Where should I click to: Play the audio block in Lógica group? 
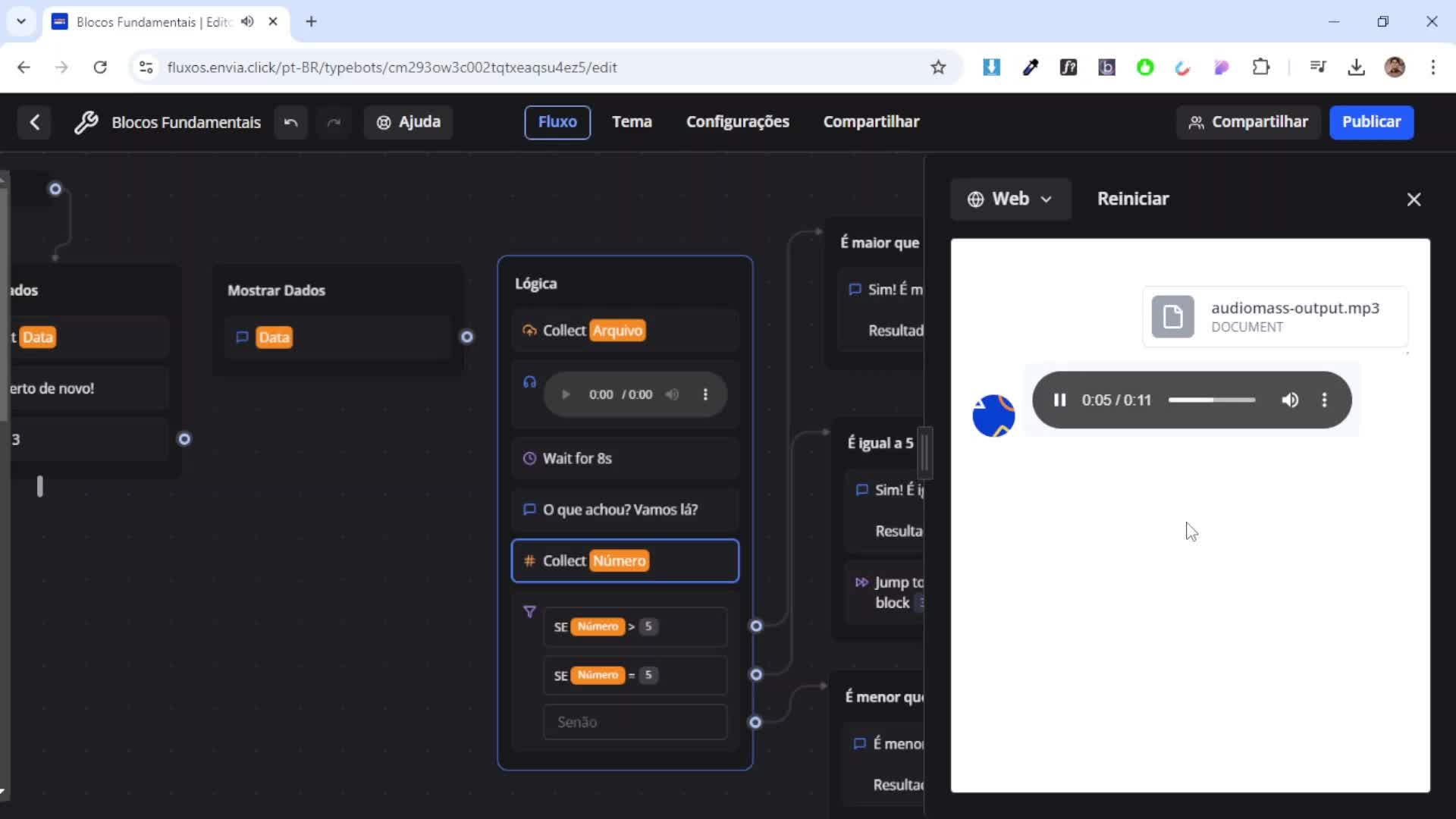565,394
